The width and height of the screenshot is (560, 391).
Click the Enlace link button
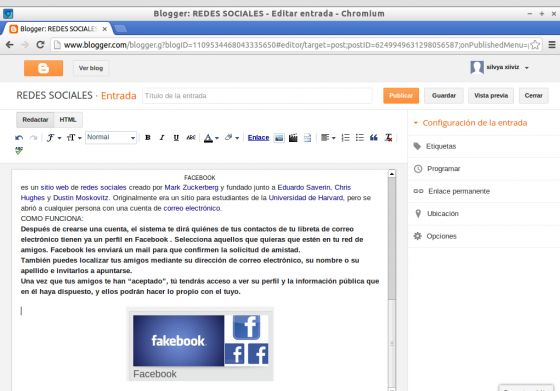(258, 138)
